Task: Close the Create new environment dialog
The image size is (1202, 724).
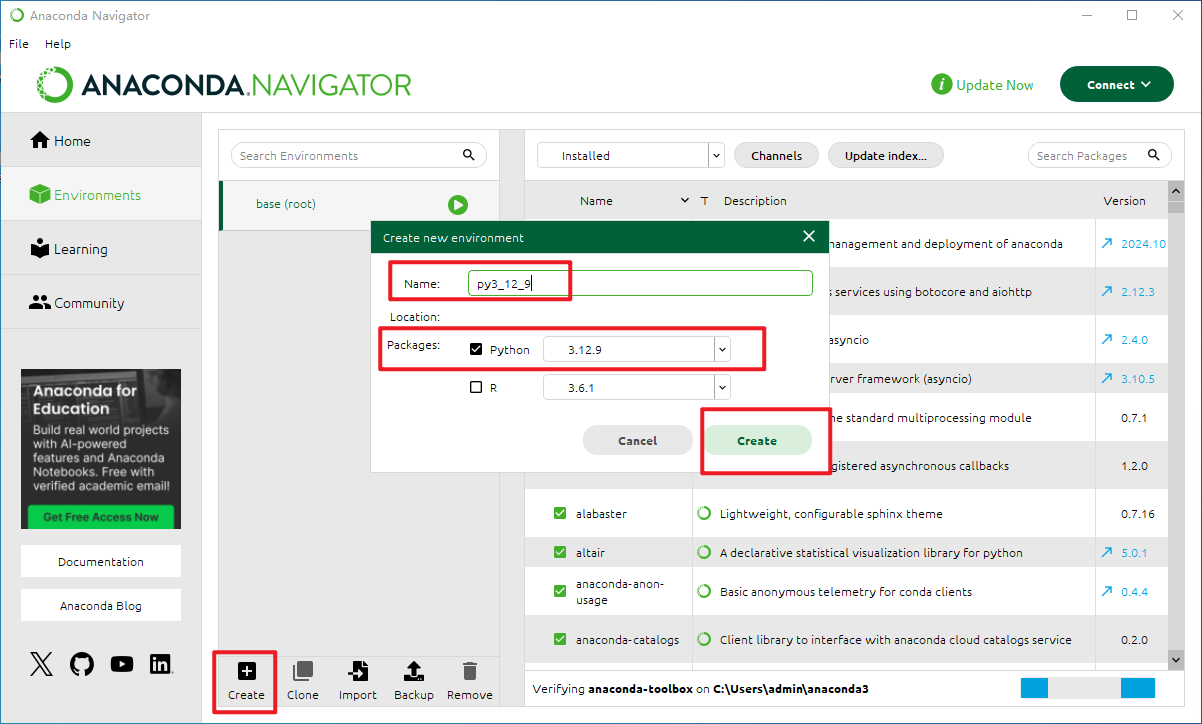Action: coord(809,236)
